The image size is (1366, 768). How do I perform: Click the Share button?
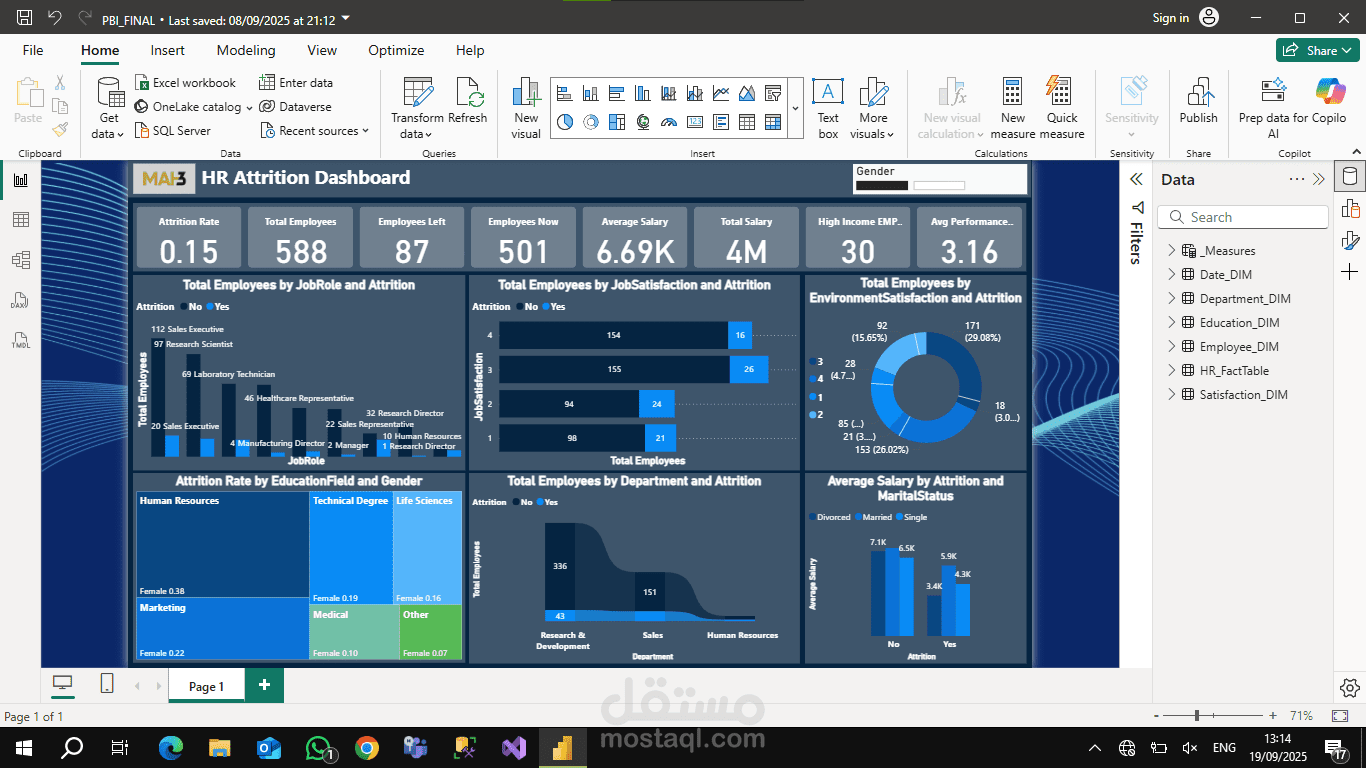(1317, 50)
